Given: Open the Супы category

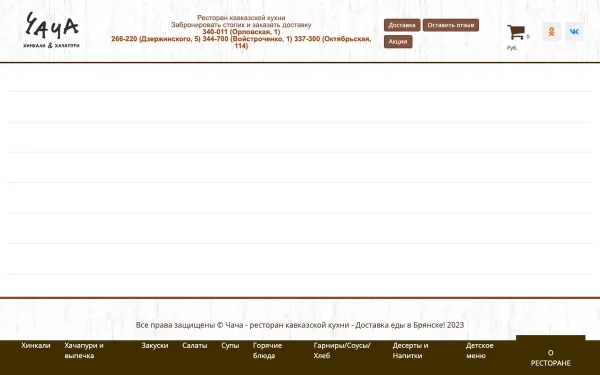Looking at the screenshot, I should pyautogui.click(x=230, y=346).
